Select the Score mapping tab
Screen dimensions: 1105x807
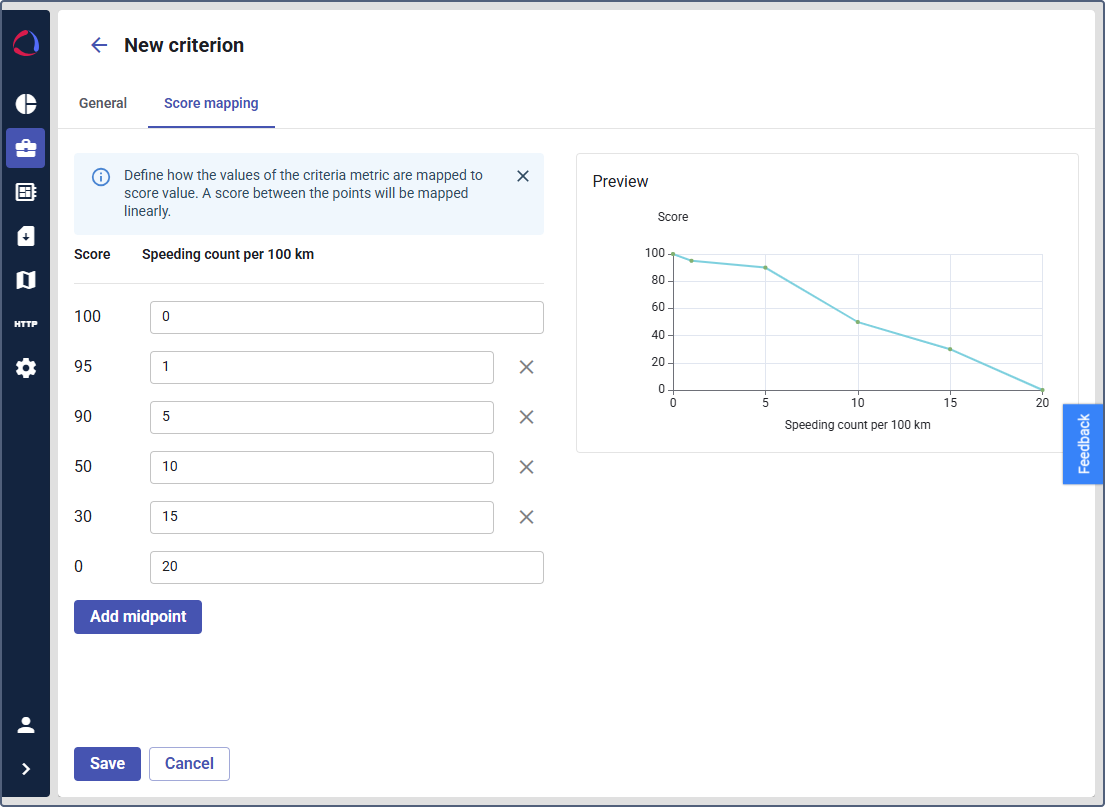pos(211,103)
